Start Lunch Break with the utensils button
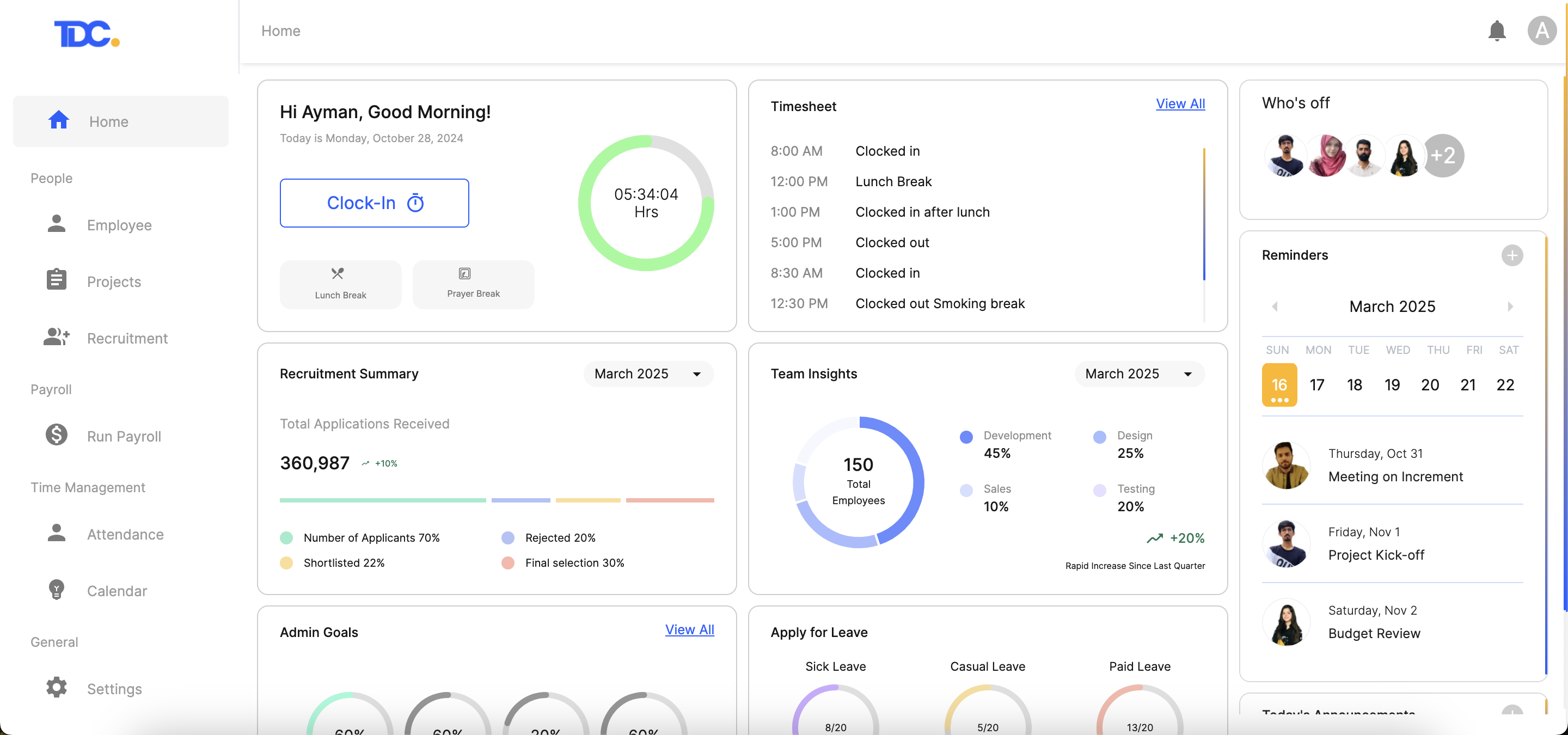This screenshot has height=735, width=1568. click(340, 284)
